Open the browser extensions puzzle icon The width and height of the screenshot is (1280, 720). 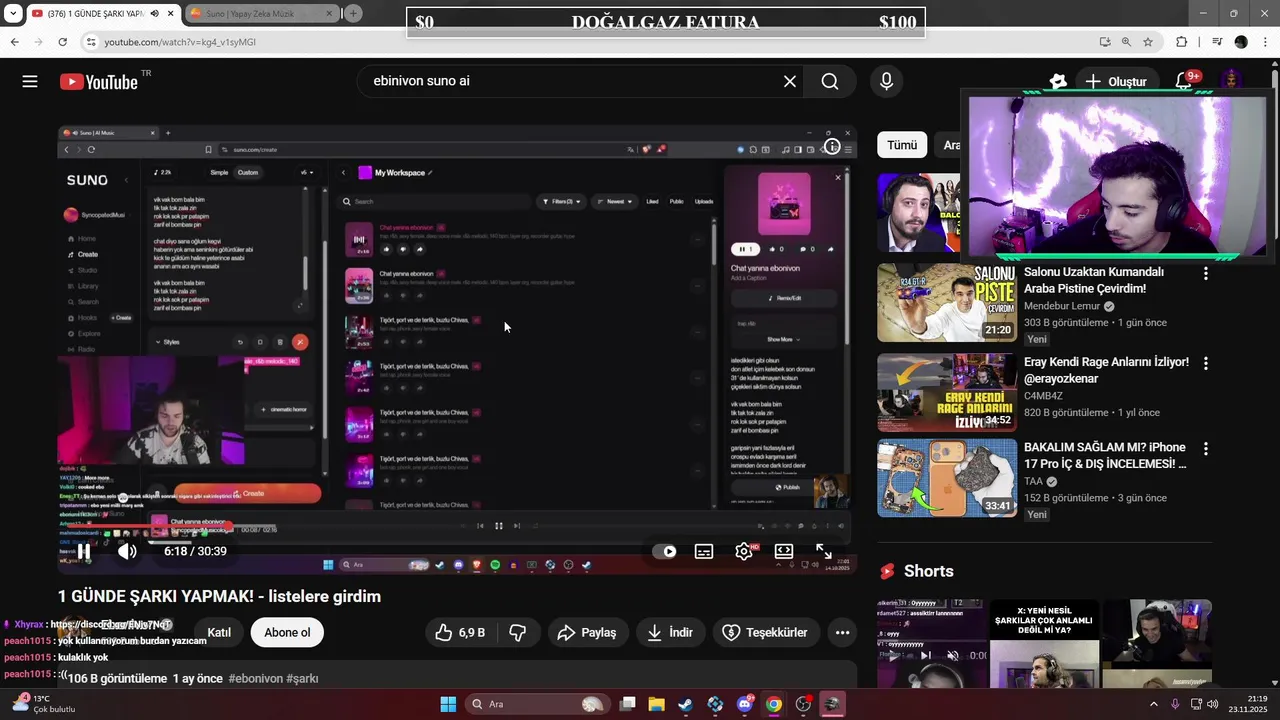[1181, 42]
